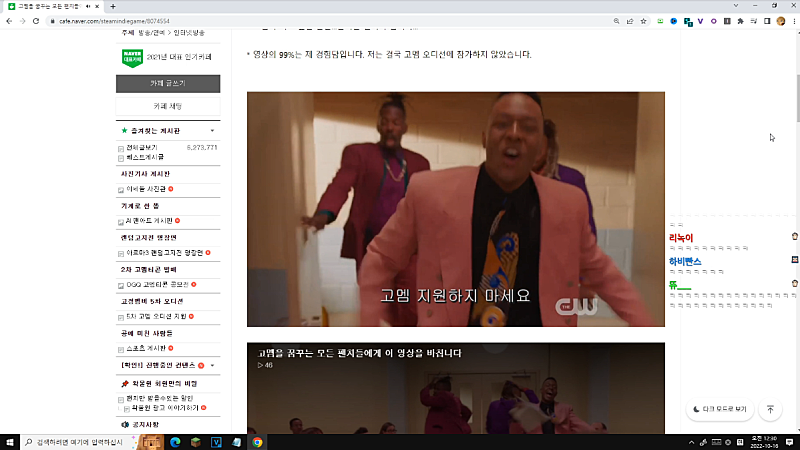This screenshot has width=800, height=450.
Task: Open Windows Start menu
Action: pos(9,442)
